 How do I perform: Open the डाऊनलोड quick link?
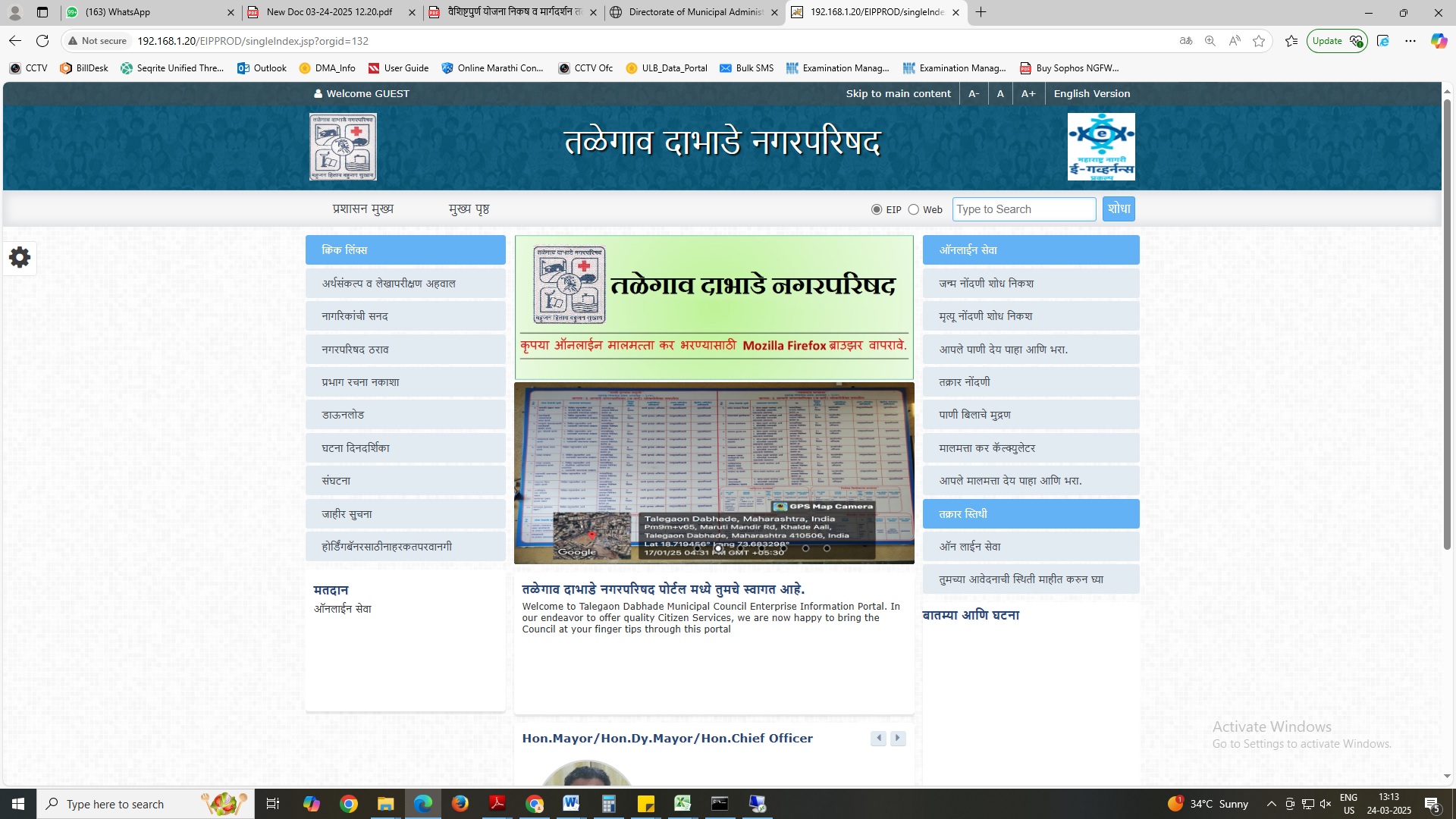click(x=405, y=415)
